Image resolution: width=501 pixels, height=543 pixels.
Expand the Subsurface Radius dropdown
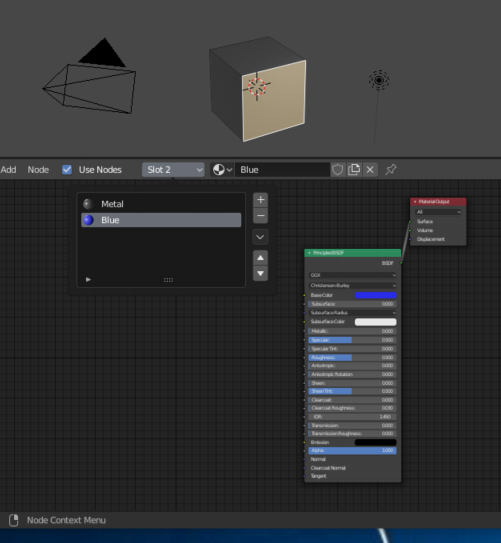[352, 313]
